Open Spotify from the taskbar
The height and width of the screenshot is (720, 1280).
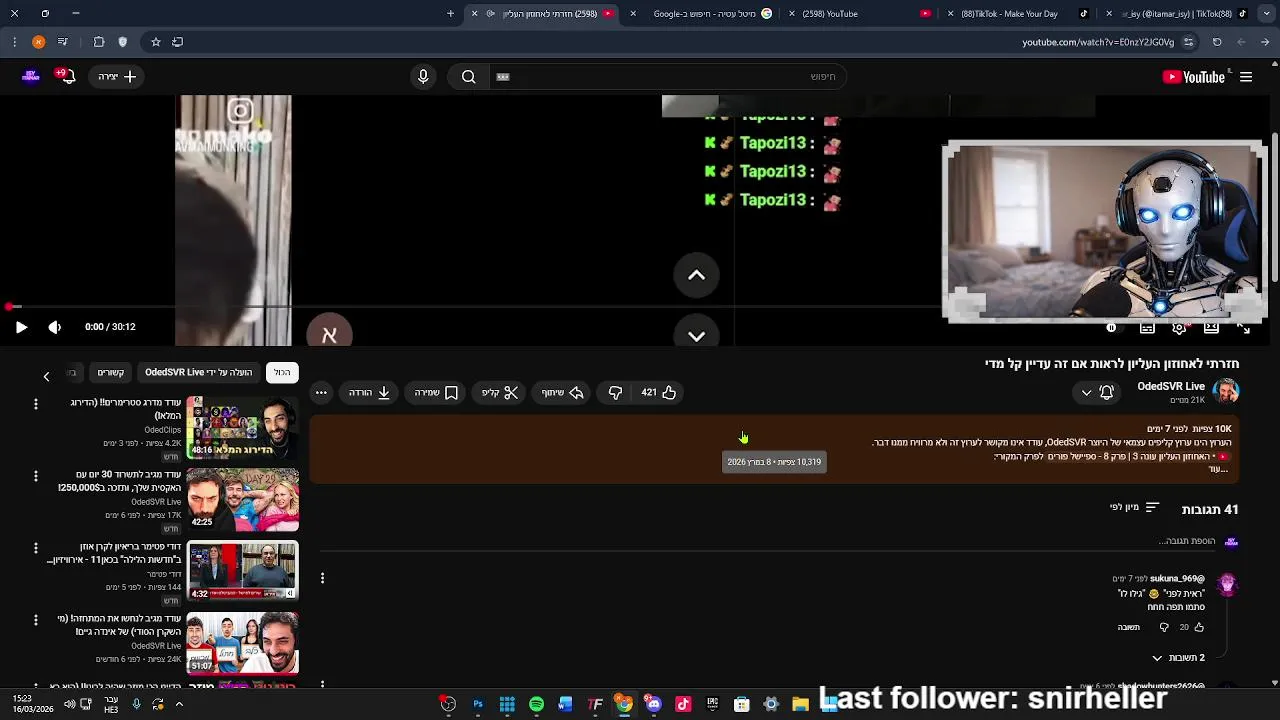(536, 704)
